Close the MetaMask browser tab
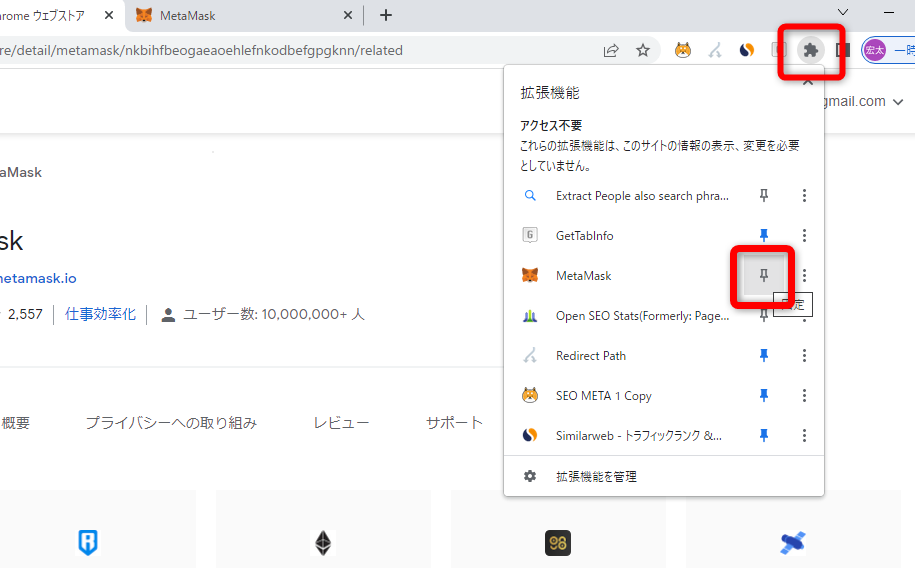Viewport: 915px width, 568px height. 348,15
